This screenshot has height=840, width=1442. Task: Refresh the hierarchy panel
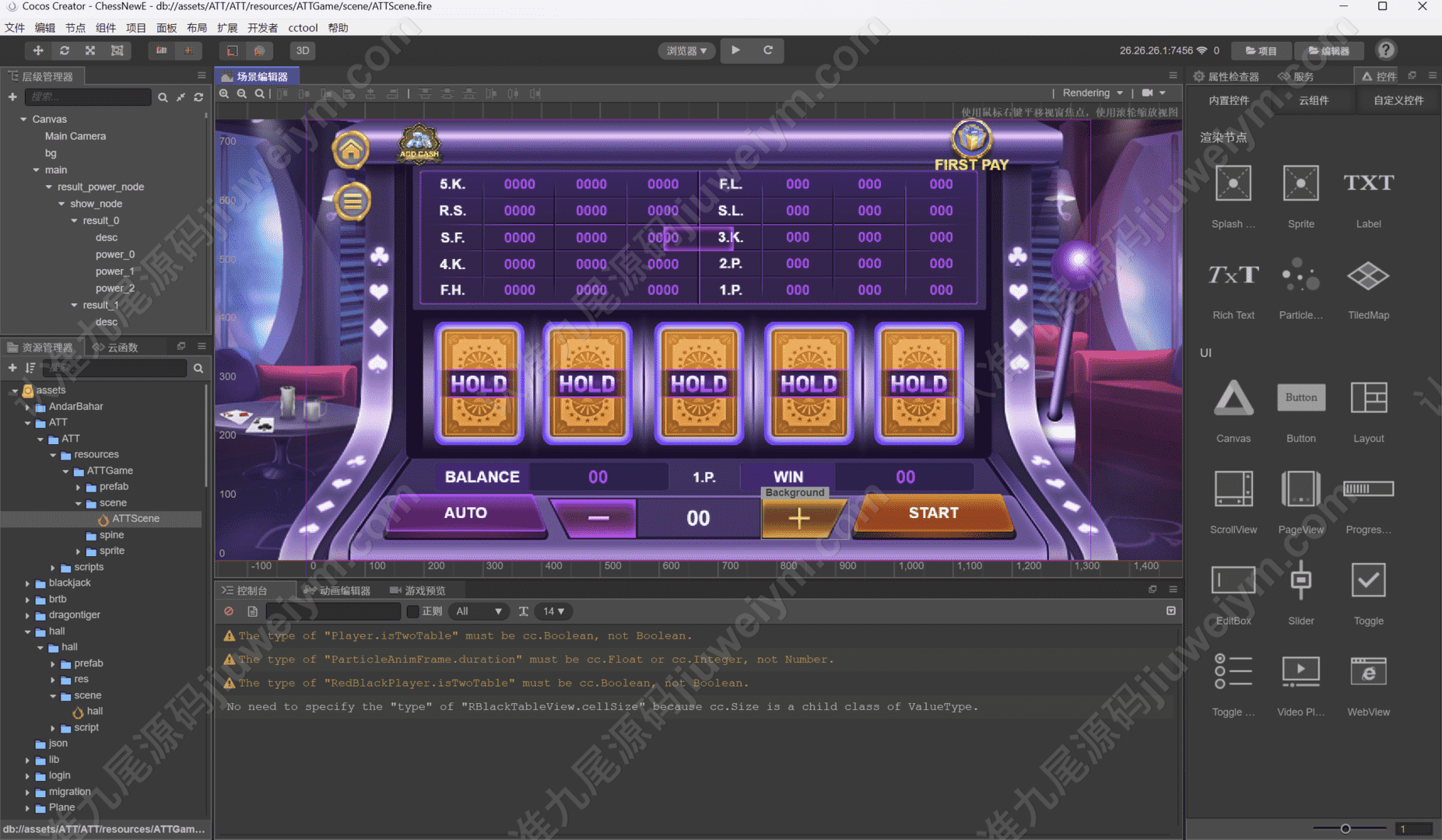pos(198,97)
